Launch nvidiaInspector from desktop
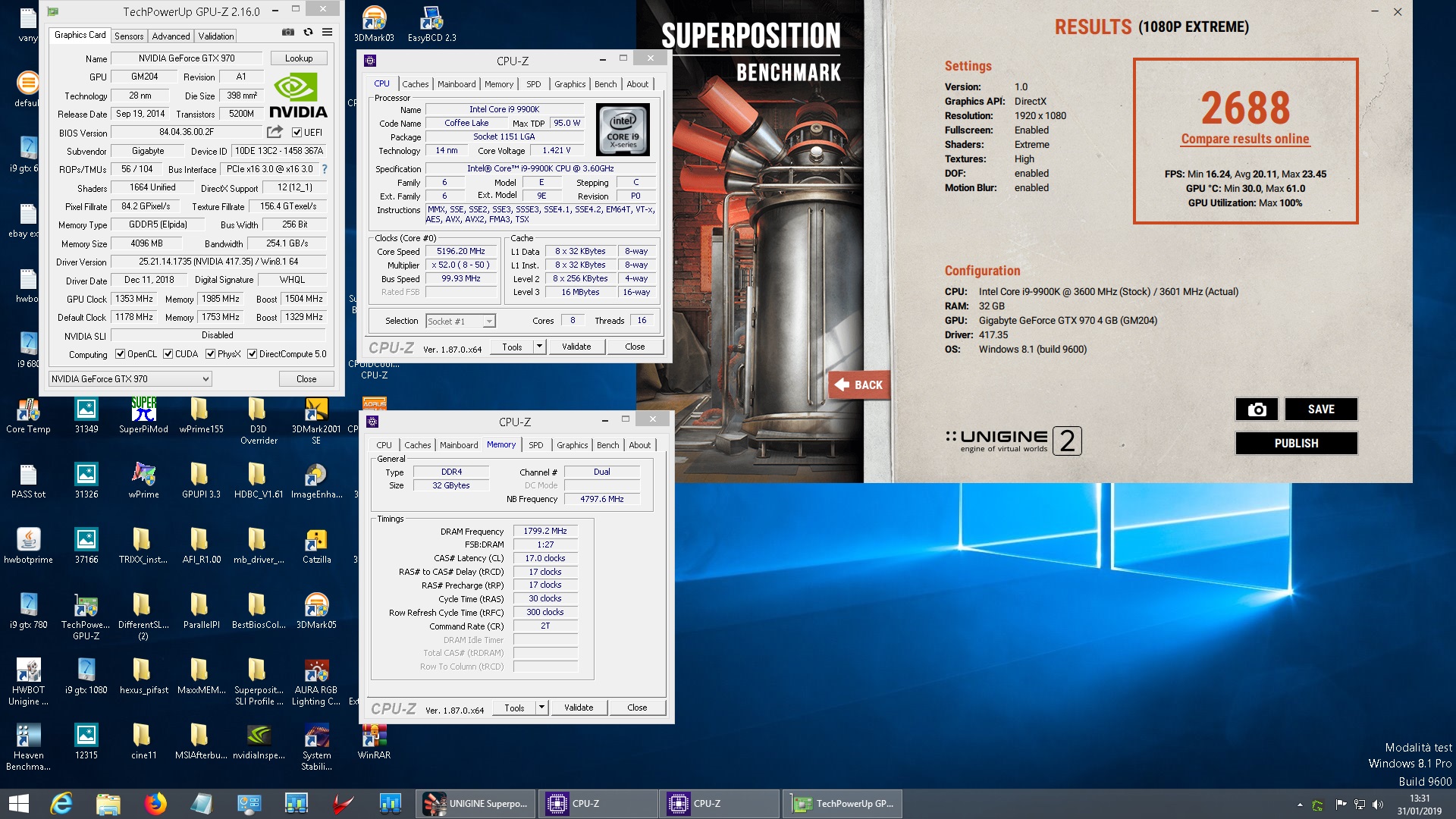 pyautogui.click(x=259, y=742)
